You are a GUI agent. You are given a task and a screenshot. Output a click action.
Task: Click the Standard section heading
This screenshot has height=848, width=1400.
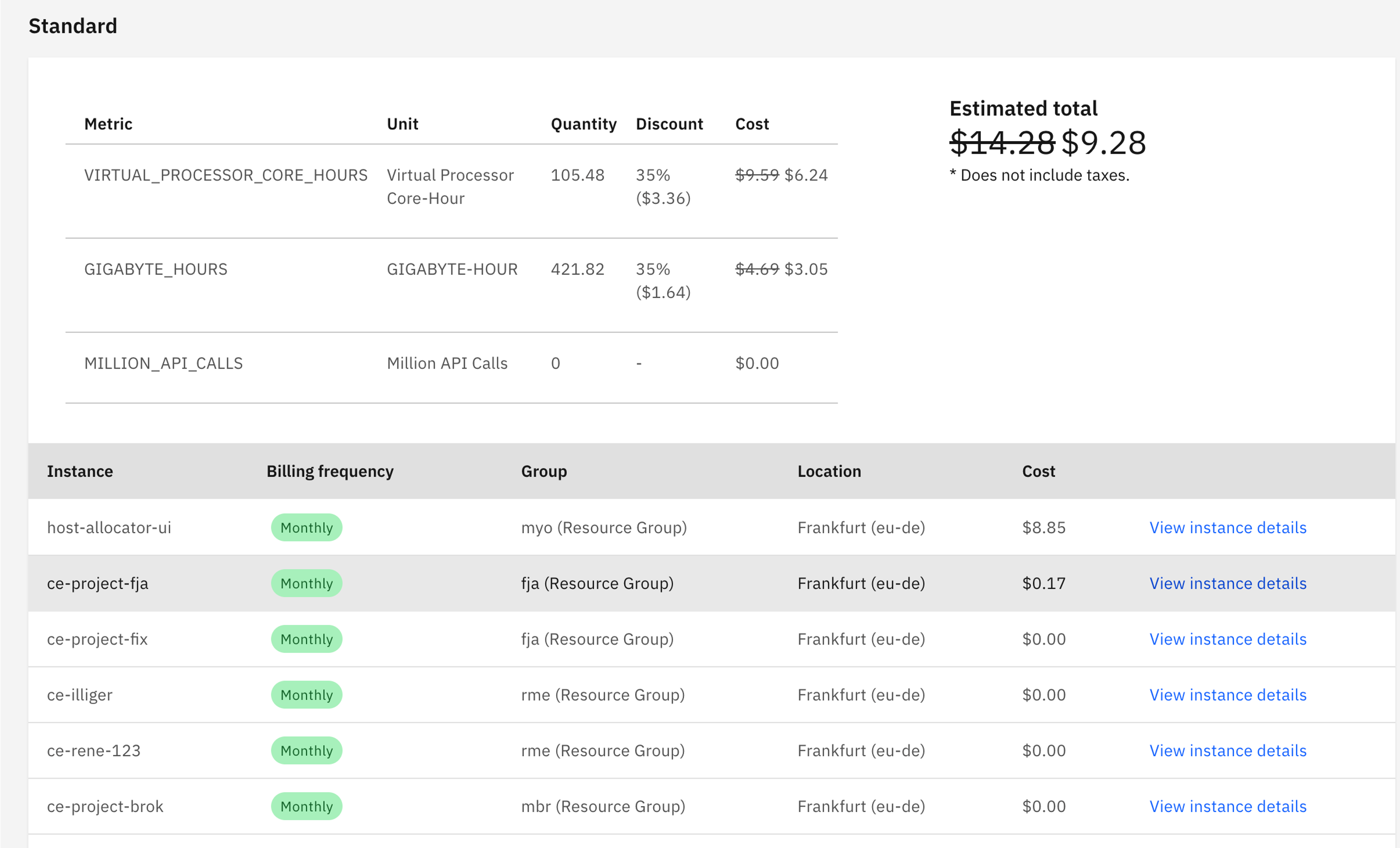coord(73,25)
